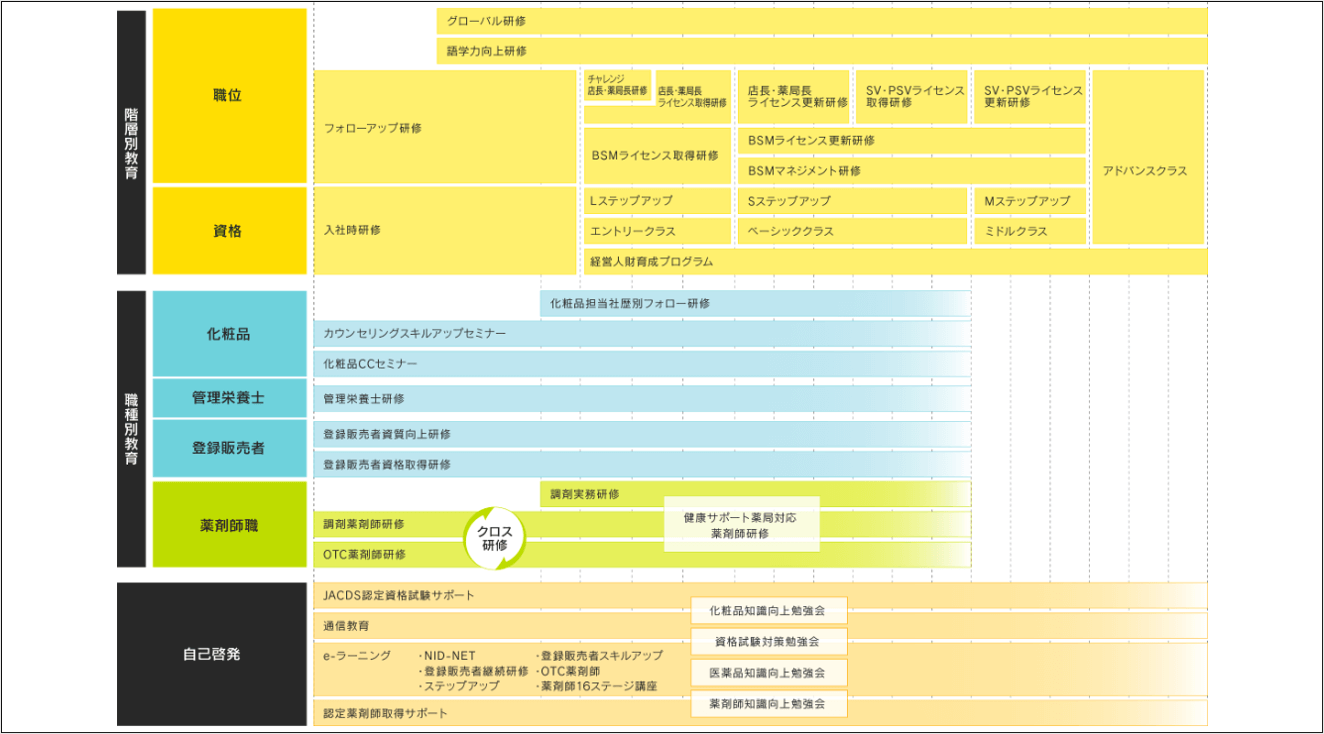Open the フォローアップ研修 box
Image resolution: width=1324 pixels, height=734 pixels.
444,128
